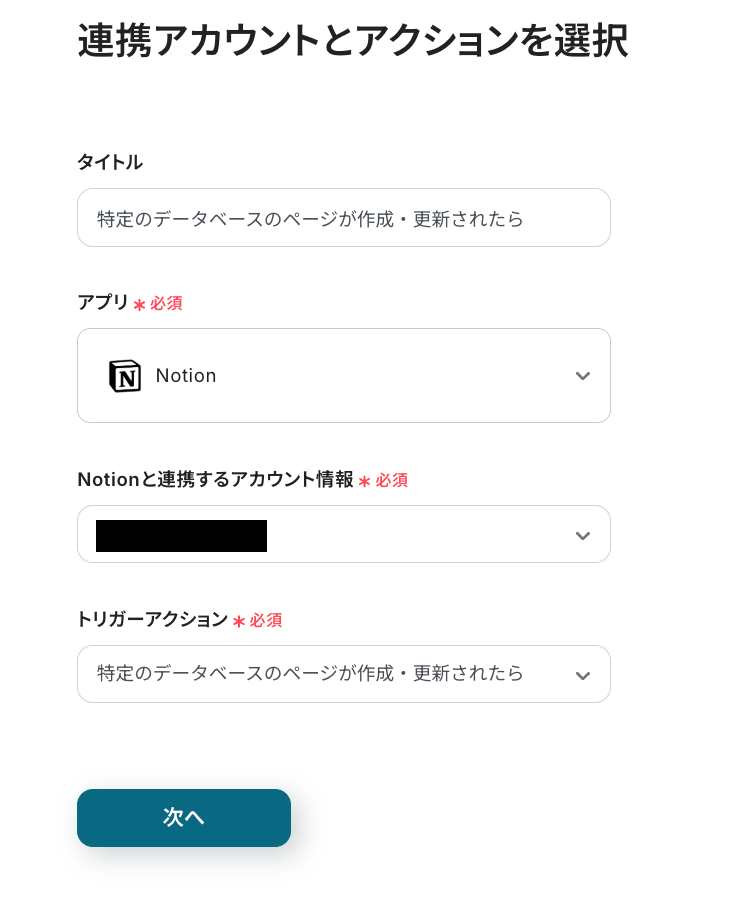
Task: Click 必須 marker beside トリガーアクション
Action: point(266,621)
